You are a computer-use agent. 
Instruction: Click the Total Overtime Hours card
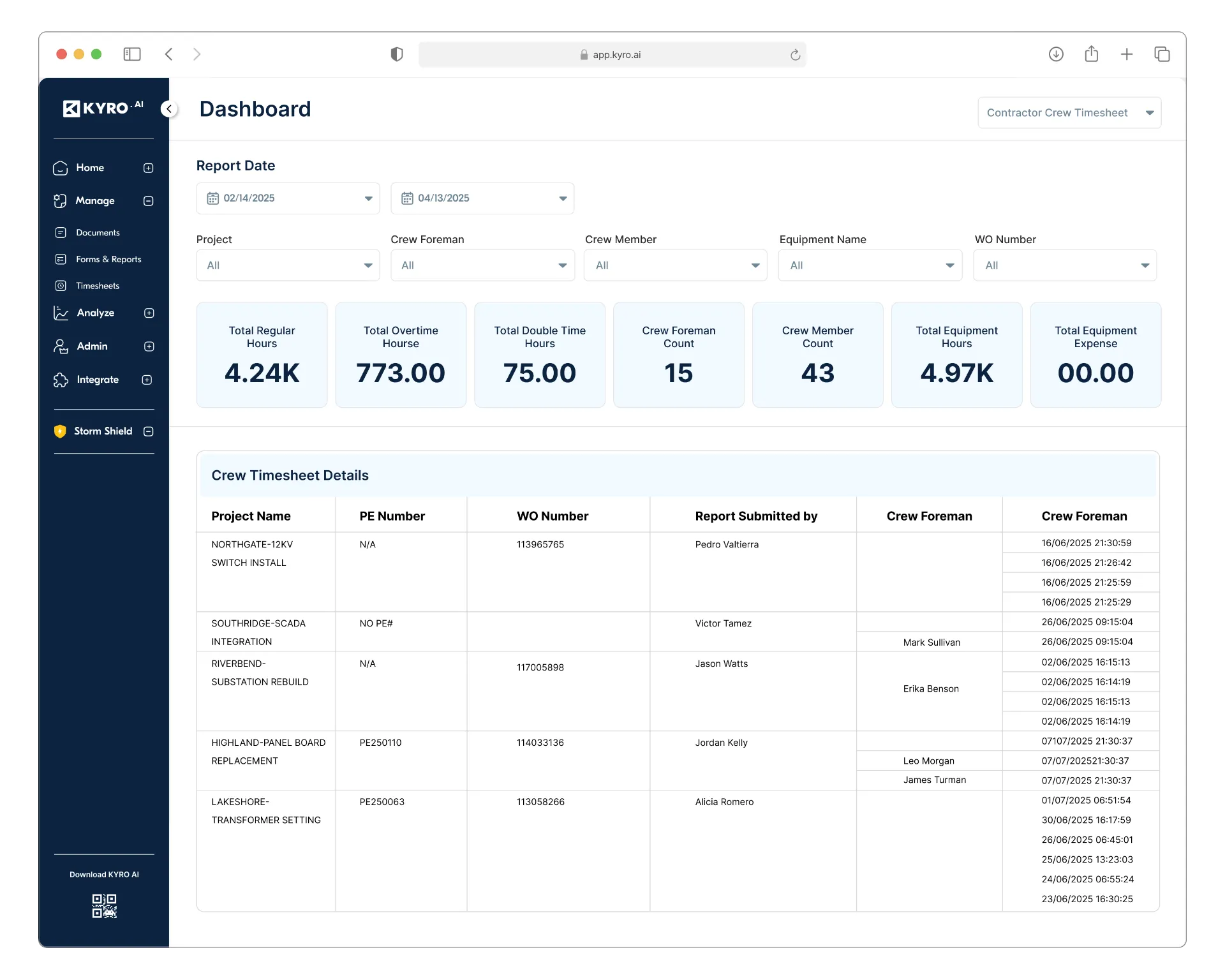401,355
